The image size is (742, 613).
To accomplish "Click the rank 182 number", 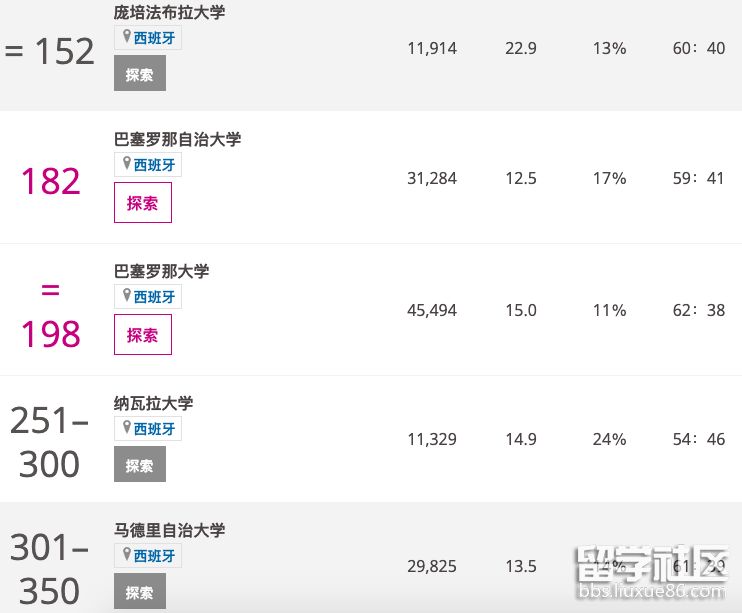I will [50, 181].
